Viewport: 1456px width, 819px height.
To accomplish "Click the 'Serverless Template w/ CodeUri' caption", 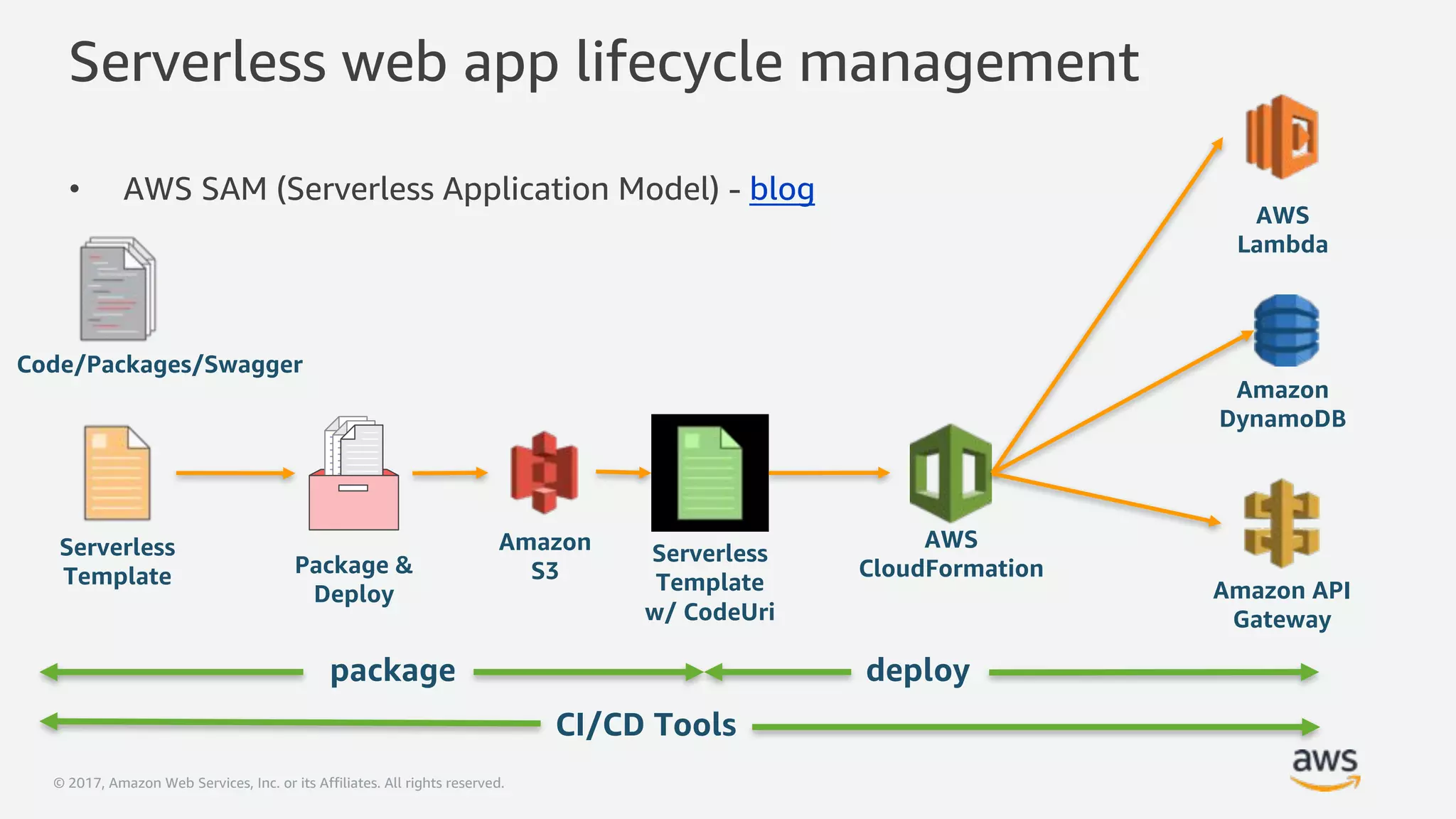I will [710, 582].
